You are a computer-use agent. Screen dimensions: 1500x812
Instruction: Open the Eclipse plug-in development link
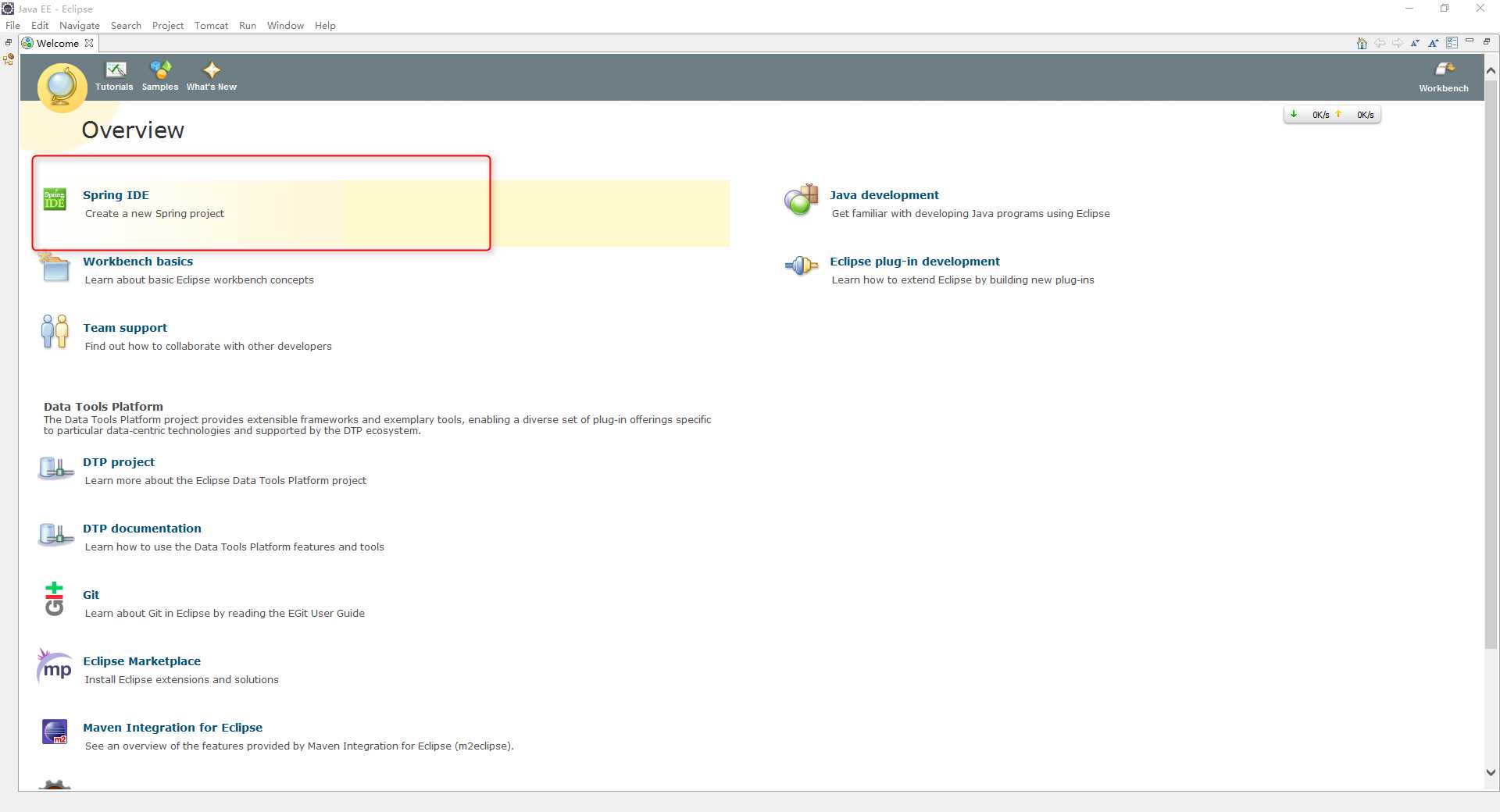[915, 262]
